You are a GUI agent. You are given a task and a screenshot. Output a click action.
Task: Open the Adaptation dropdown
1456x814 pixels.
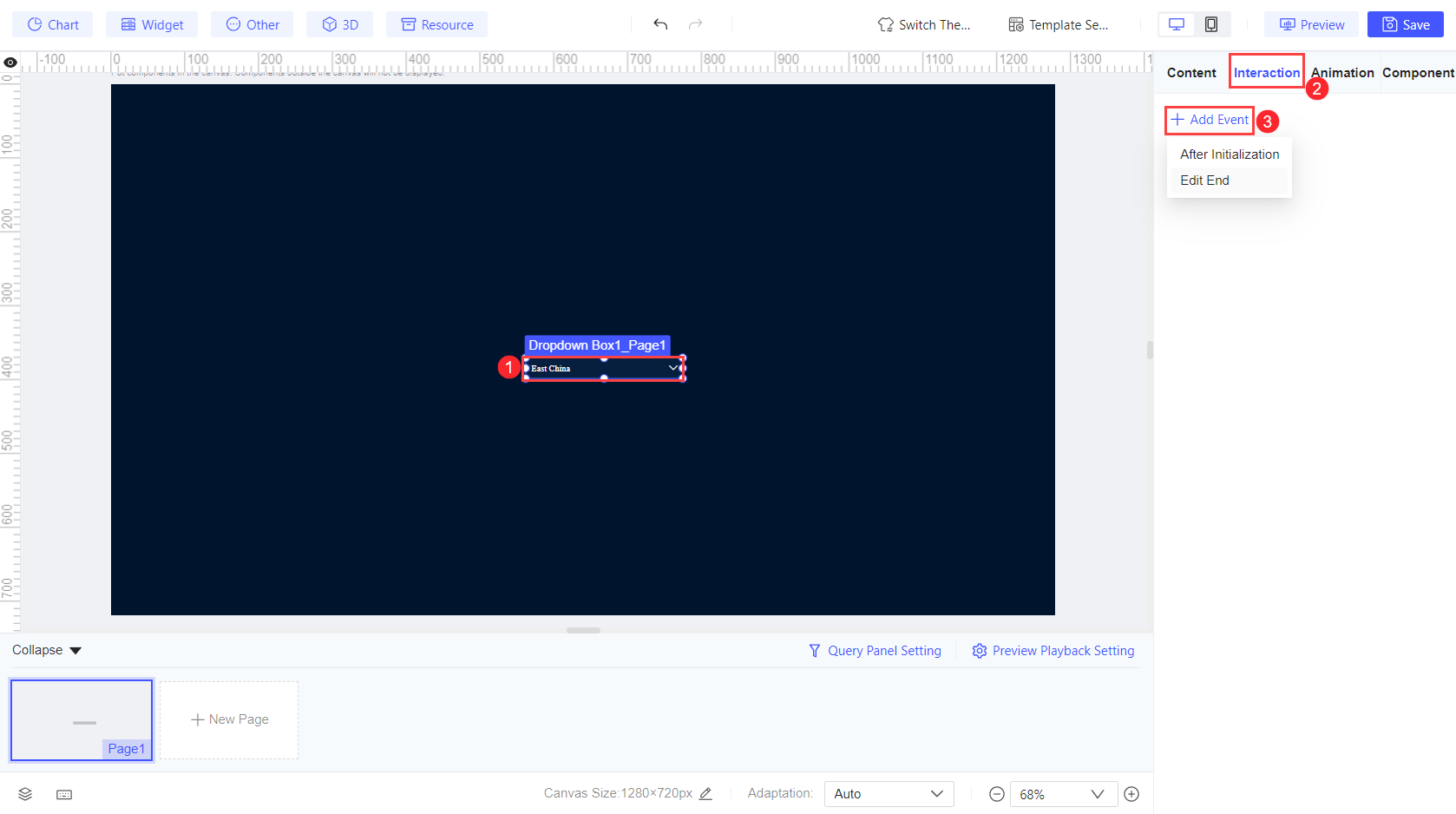tap(888, 793)
